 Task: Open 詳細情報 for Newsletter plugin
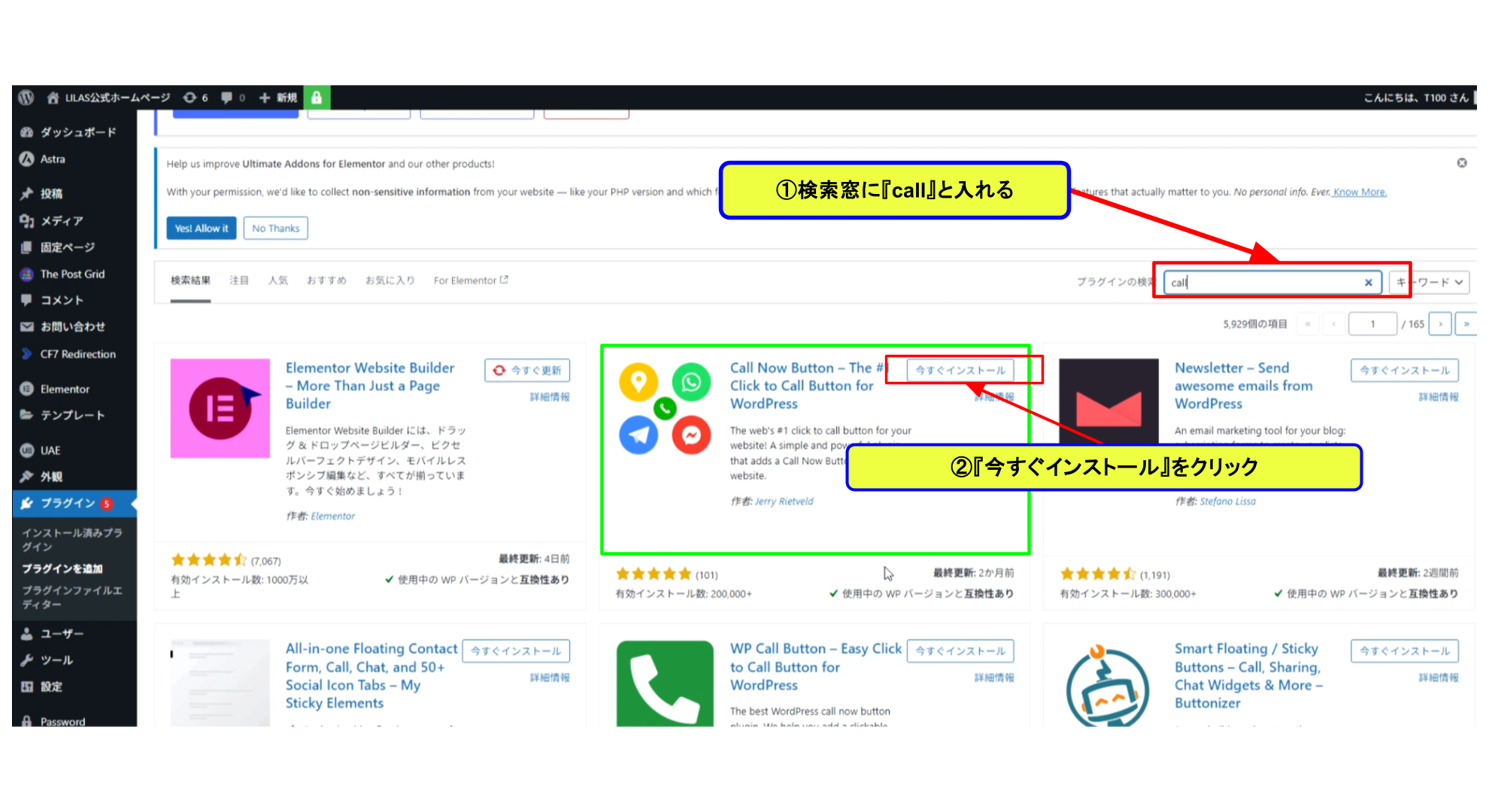(x=1439, y=397)
